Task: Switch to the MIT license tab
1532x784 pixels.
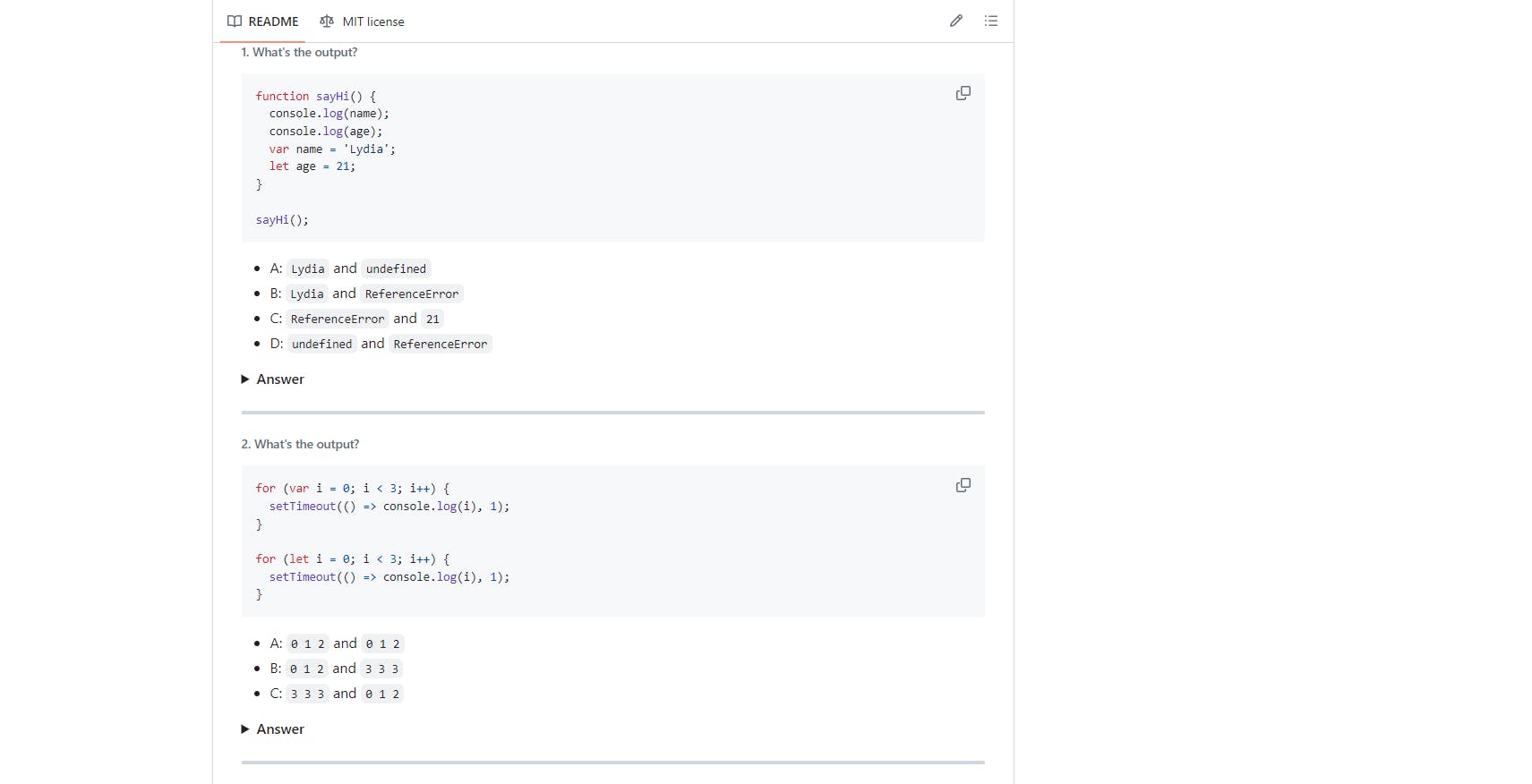Action: pyautogui.click(x=362, y=21)
